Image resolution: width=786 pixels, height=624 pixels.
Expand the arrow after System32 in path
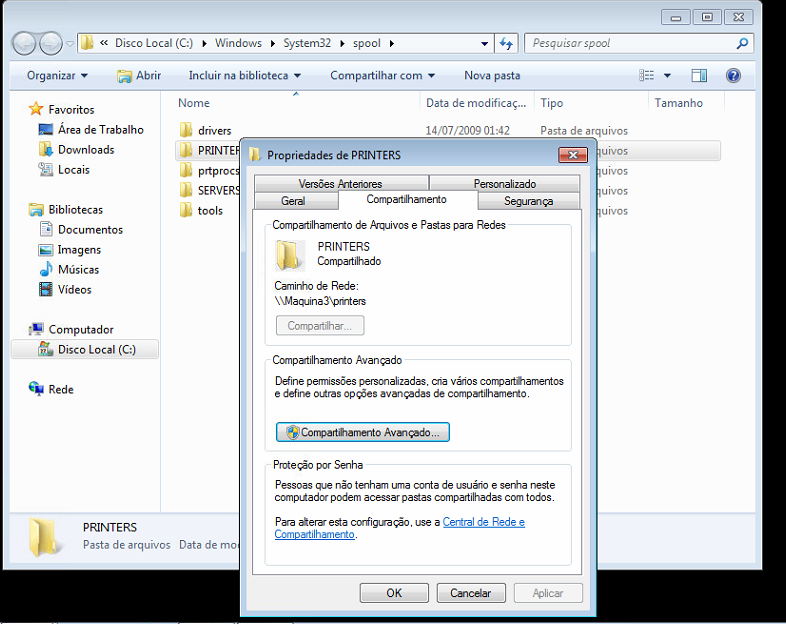[x=342, y=44]
